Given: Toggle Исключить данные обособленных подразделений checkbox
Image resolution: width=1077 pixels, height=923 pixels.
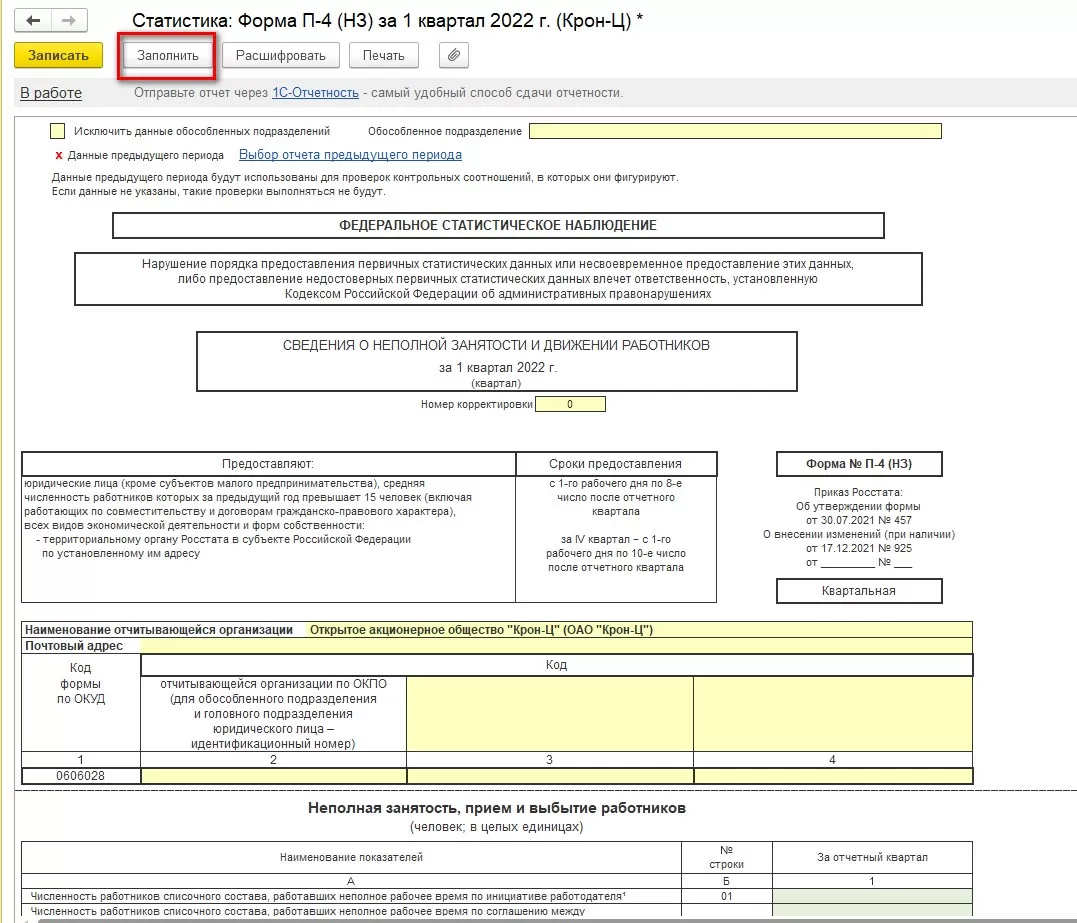Looking at the screenshot, I should click(58, 130).
